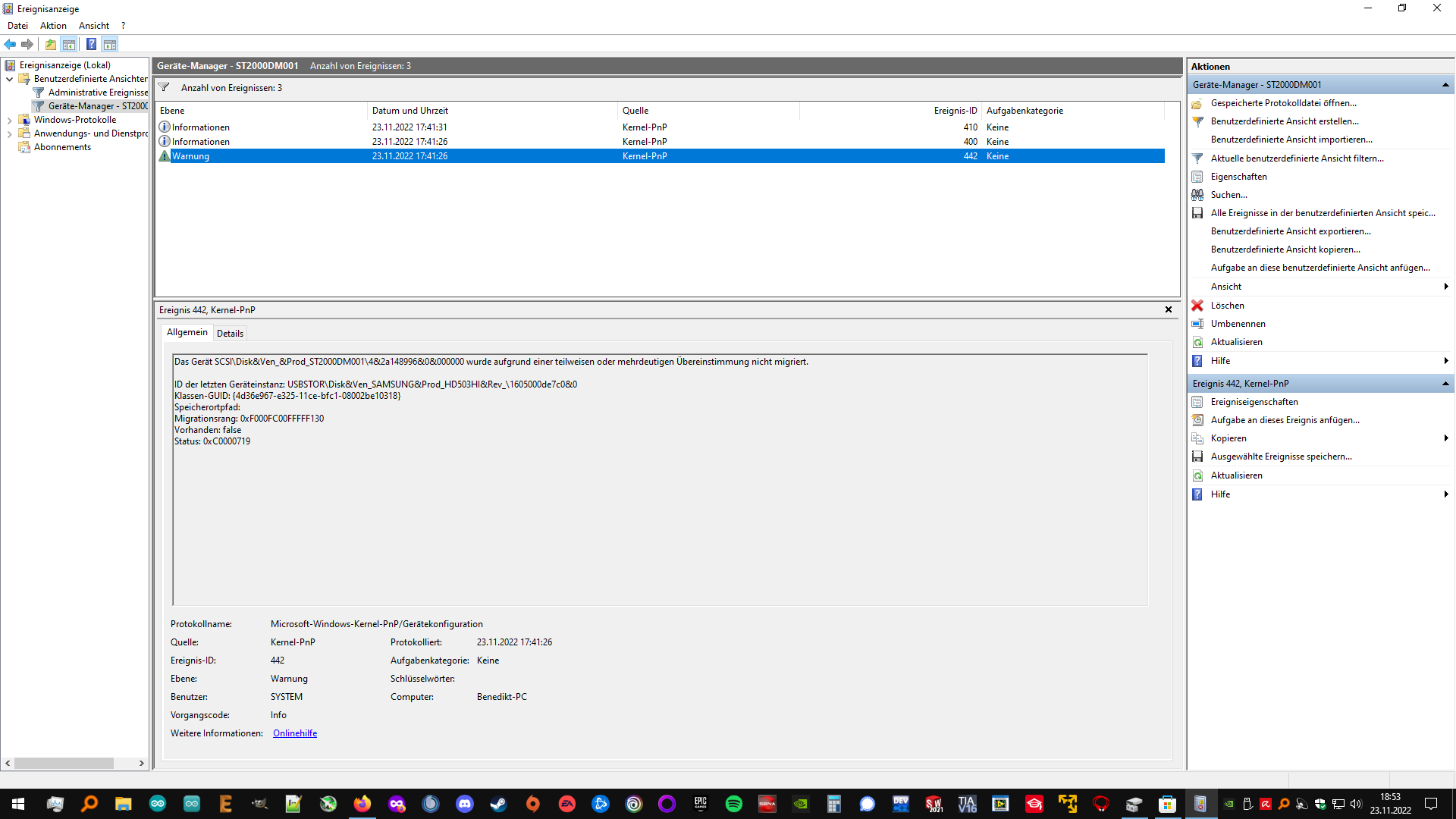
Task: Click the red Löschen delete icon
Action: [x=1197, y=306]
